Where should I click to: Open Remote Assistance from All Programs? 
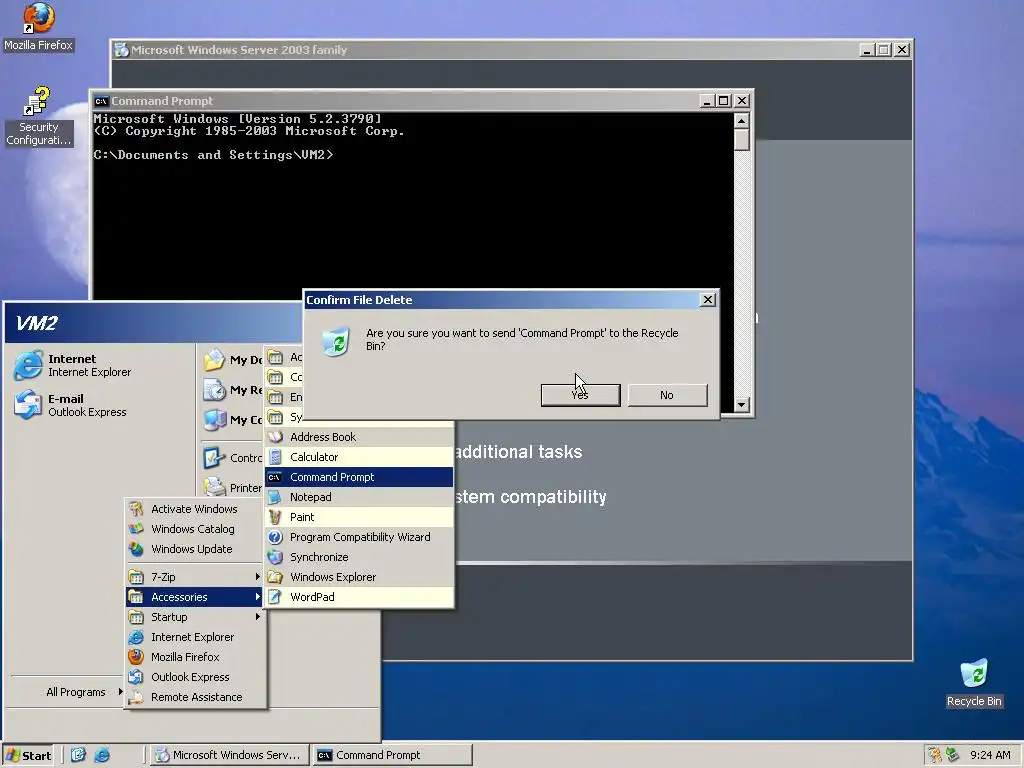pyautogui.click(x=195, y=697)
